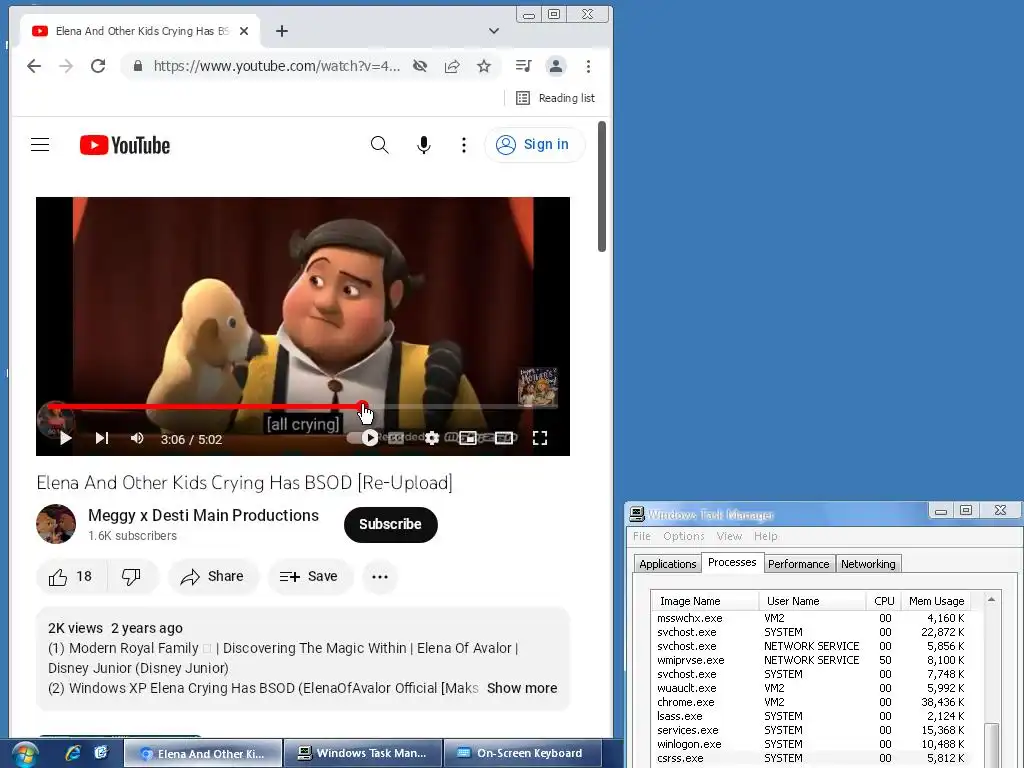Select wmiprvse.exe process row
The height and width of the screenshot is (768, 1024).
click(x=811, y=660)
